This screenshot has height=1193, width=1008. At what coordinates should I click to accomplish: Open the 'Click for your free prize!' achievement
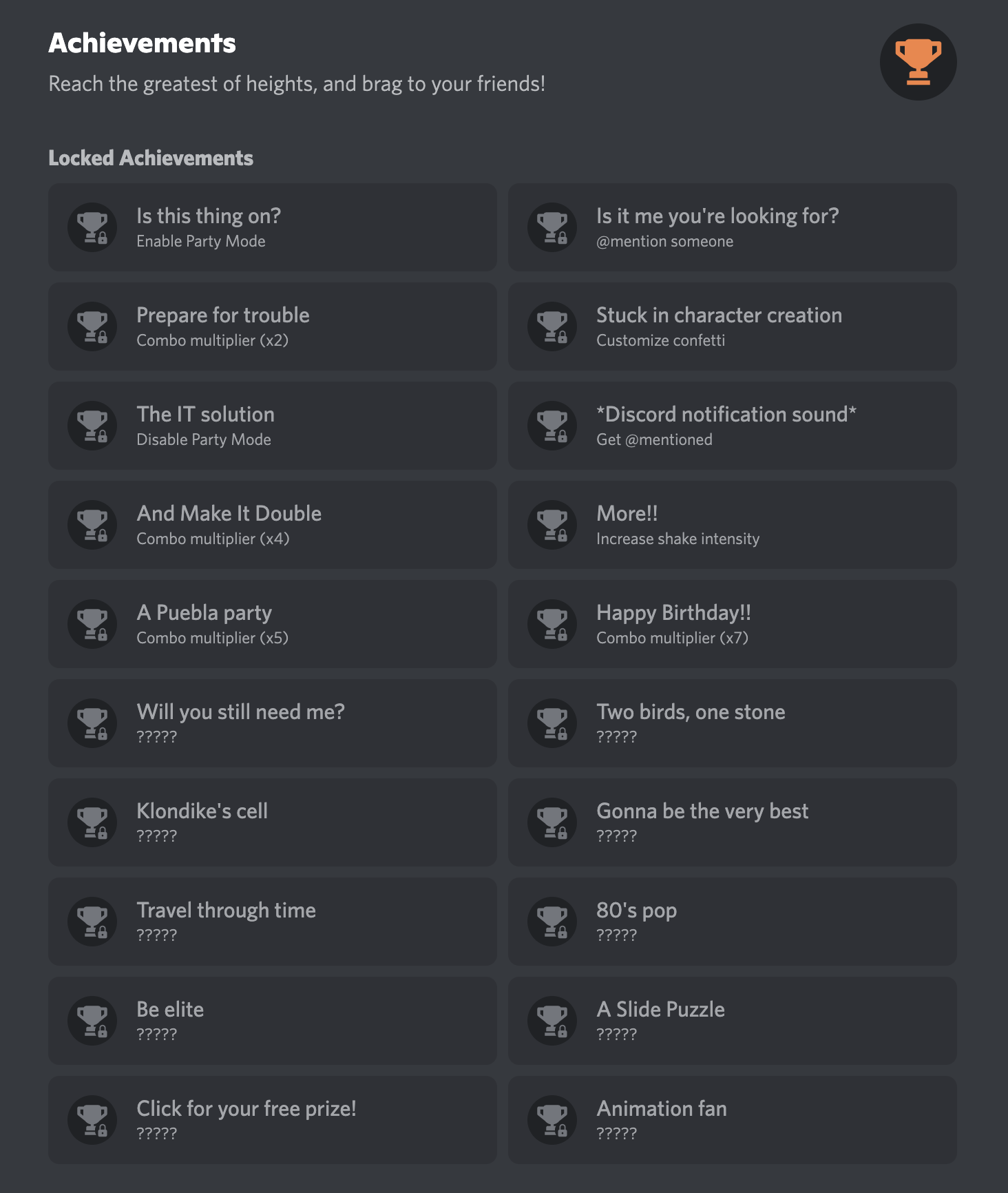coord(272,1120)
